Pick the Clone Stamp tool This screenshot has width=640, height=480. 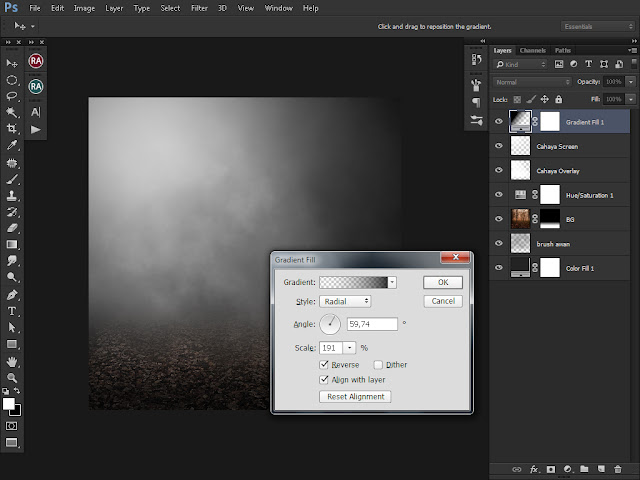[12, 196]
